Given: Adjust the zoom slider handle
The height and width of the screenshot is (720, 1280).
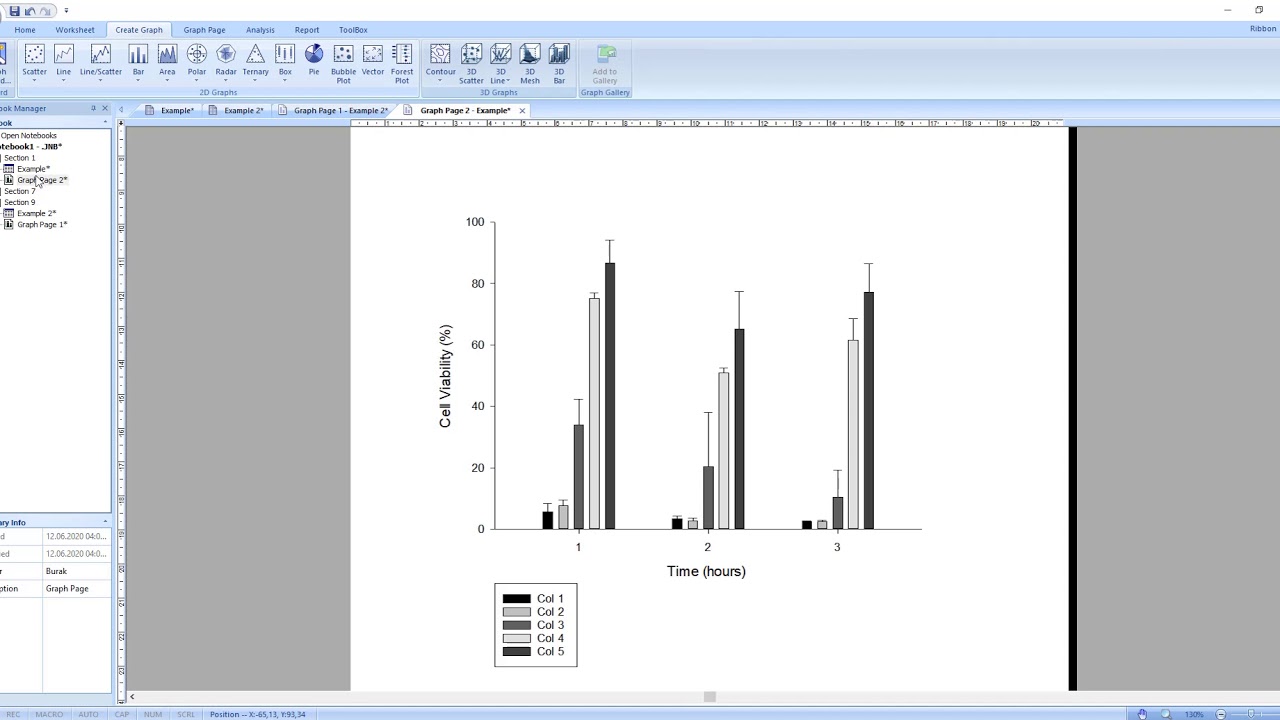Looking at the screenshot, I should tap(1253, 714).
